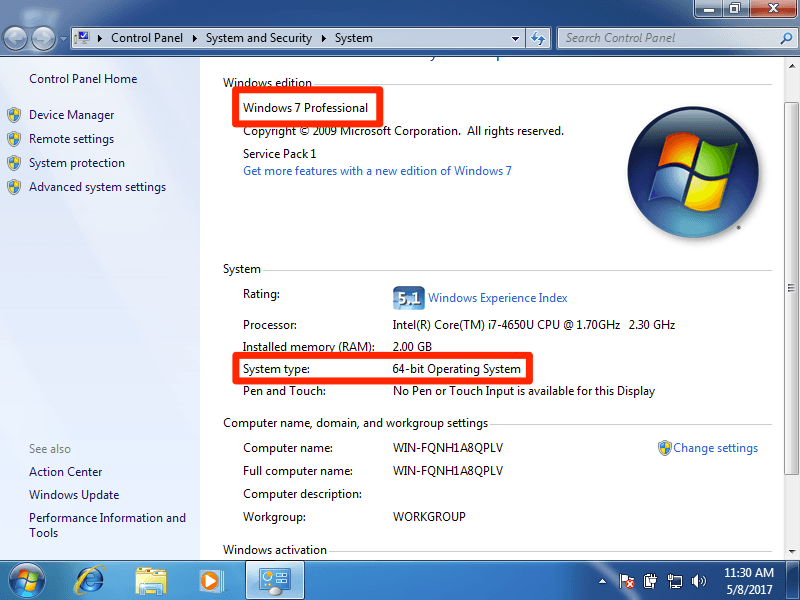Select System and Security in the breadcrumb
Image resolution: width=800 pixels, height=600 pixels.
click(x=258, y=37)
